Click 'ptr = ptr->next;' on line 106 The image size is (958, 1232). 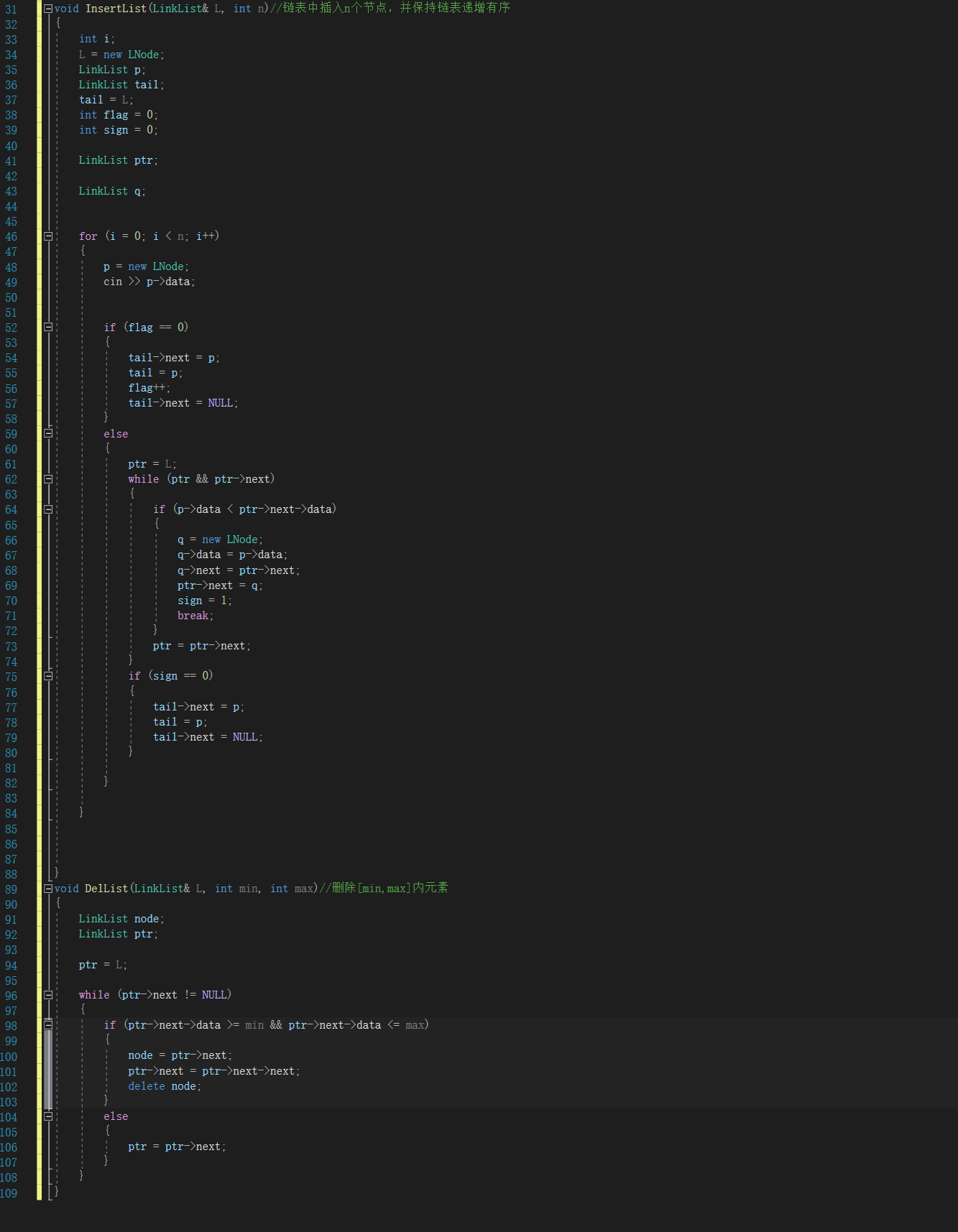pos(178,1147)
